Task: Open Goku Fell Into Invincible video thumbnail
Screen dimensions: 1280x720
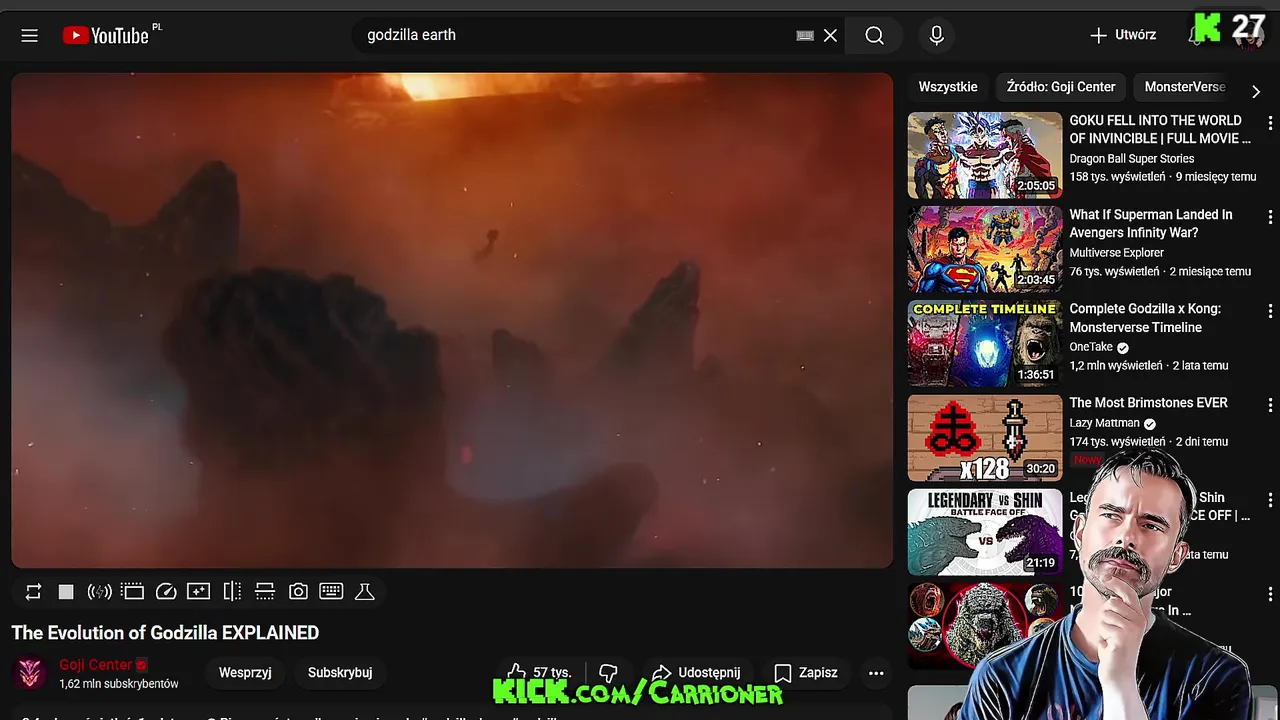Action: 985,155
